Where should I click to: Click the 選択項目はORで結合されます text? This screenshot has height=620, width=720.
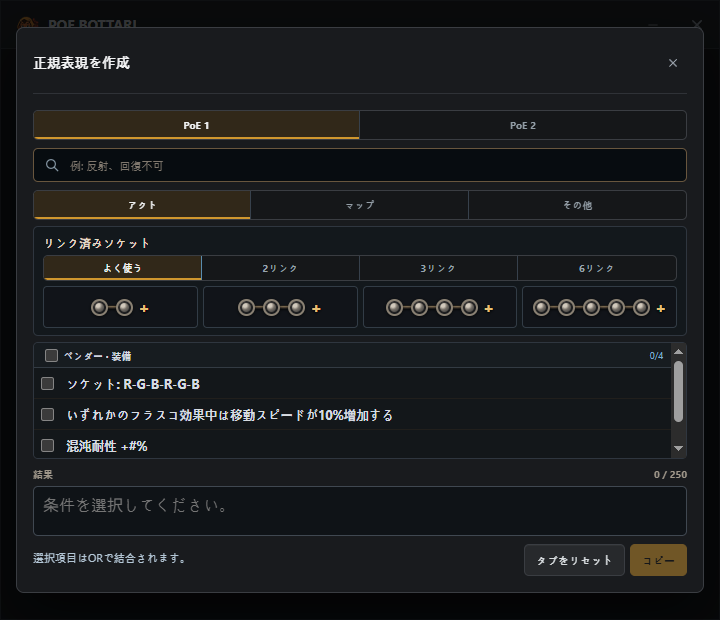109,558
